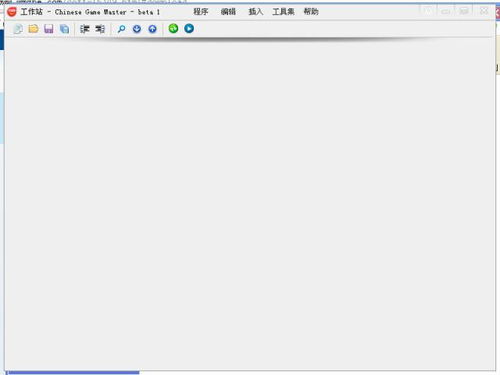Click the decrease indent toolbar icon
This screenshot has height=375, width=500.
pos(85,29)
